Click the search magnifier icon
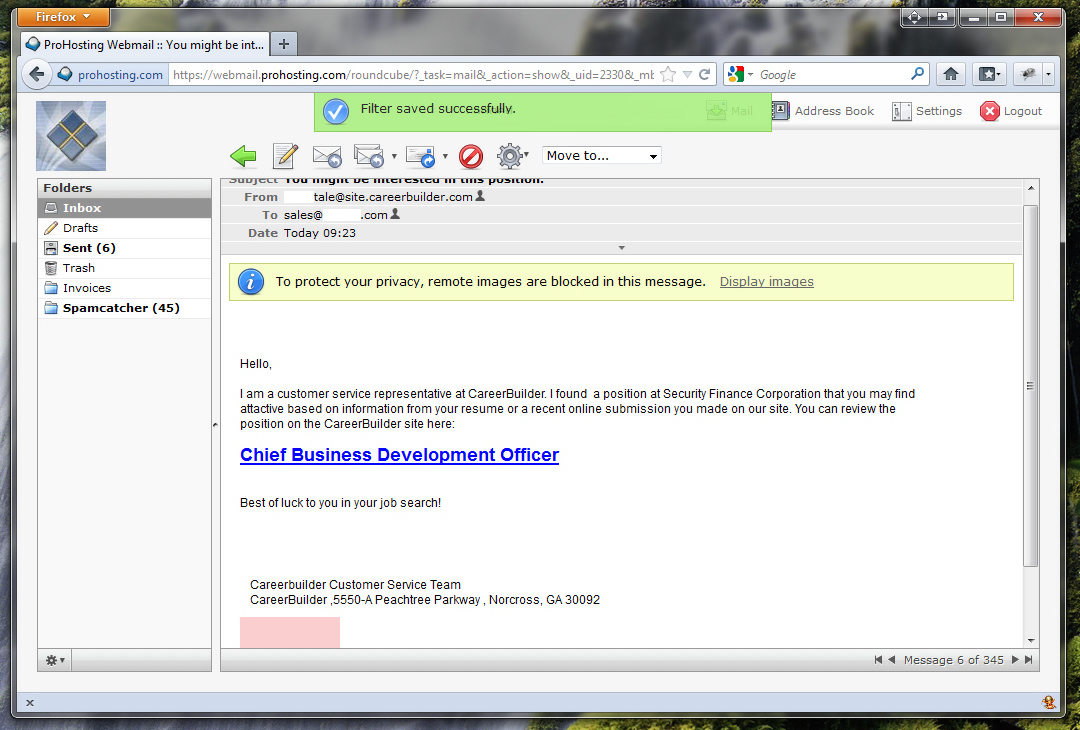The image size is (1080, 730). [x=917, y=74]
